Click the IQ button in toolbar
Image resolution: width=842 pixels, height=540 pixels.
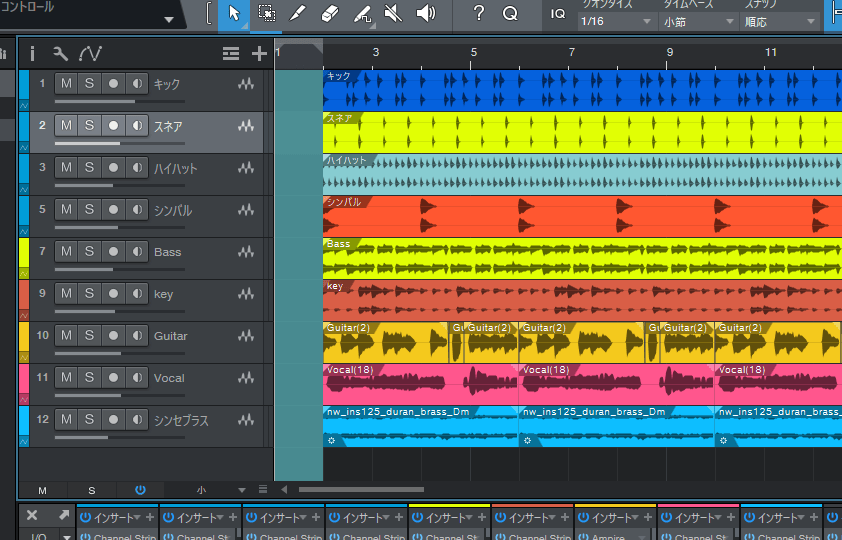point(558,14)
